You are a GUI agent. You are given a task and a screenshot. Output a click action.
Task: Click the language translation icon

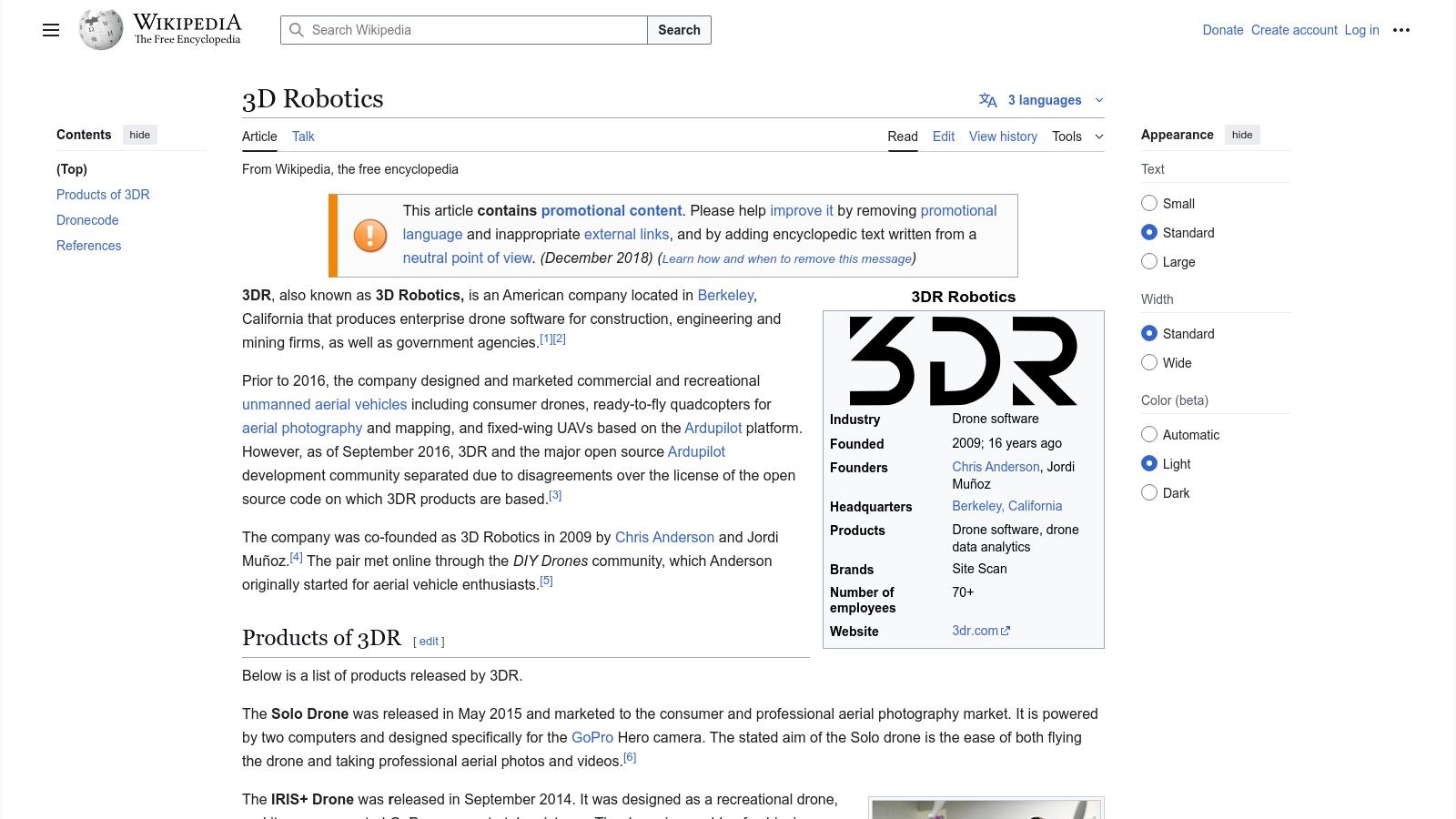click(988, 100)
